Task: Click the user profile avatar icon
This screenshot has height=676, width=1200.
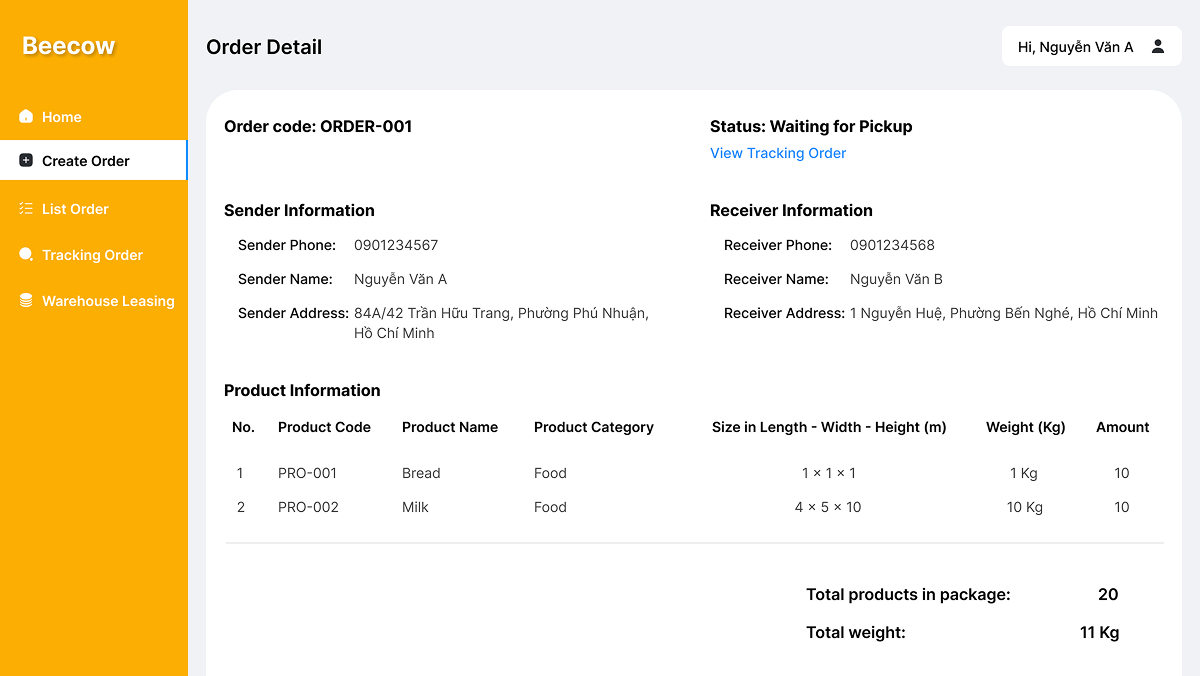Action: pyautogui.click(x=1158, y=47)
